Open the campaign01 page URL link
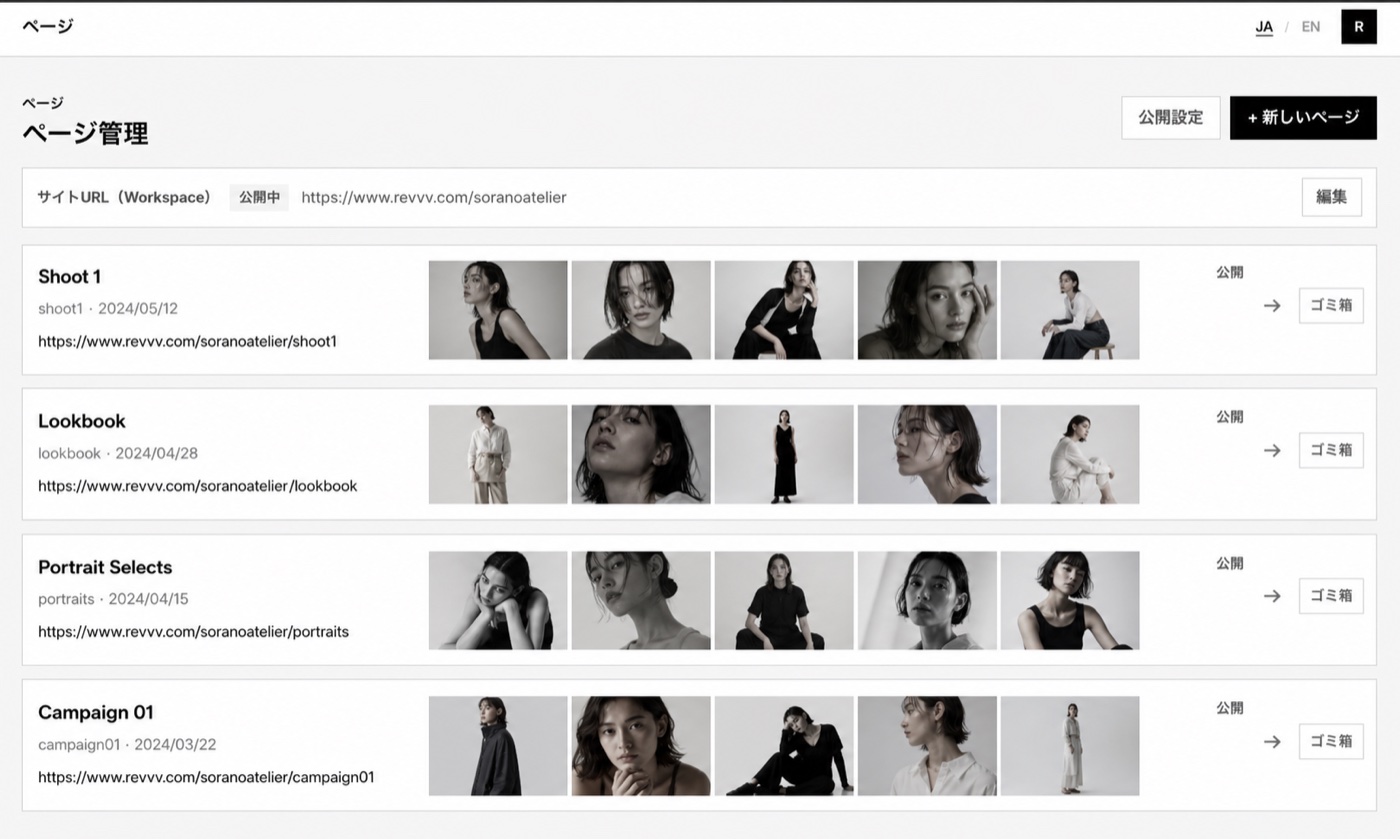 click(x=206, y=777)
